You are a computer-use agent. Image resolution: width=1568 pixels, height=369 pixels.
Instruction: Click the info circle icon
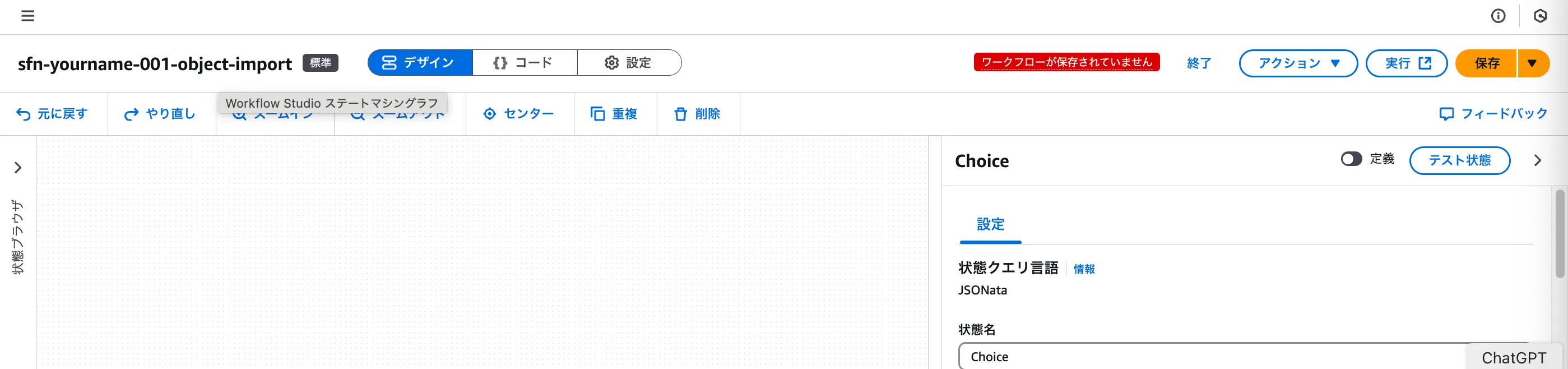tap(1498, 16)
